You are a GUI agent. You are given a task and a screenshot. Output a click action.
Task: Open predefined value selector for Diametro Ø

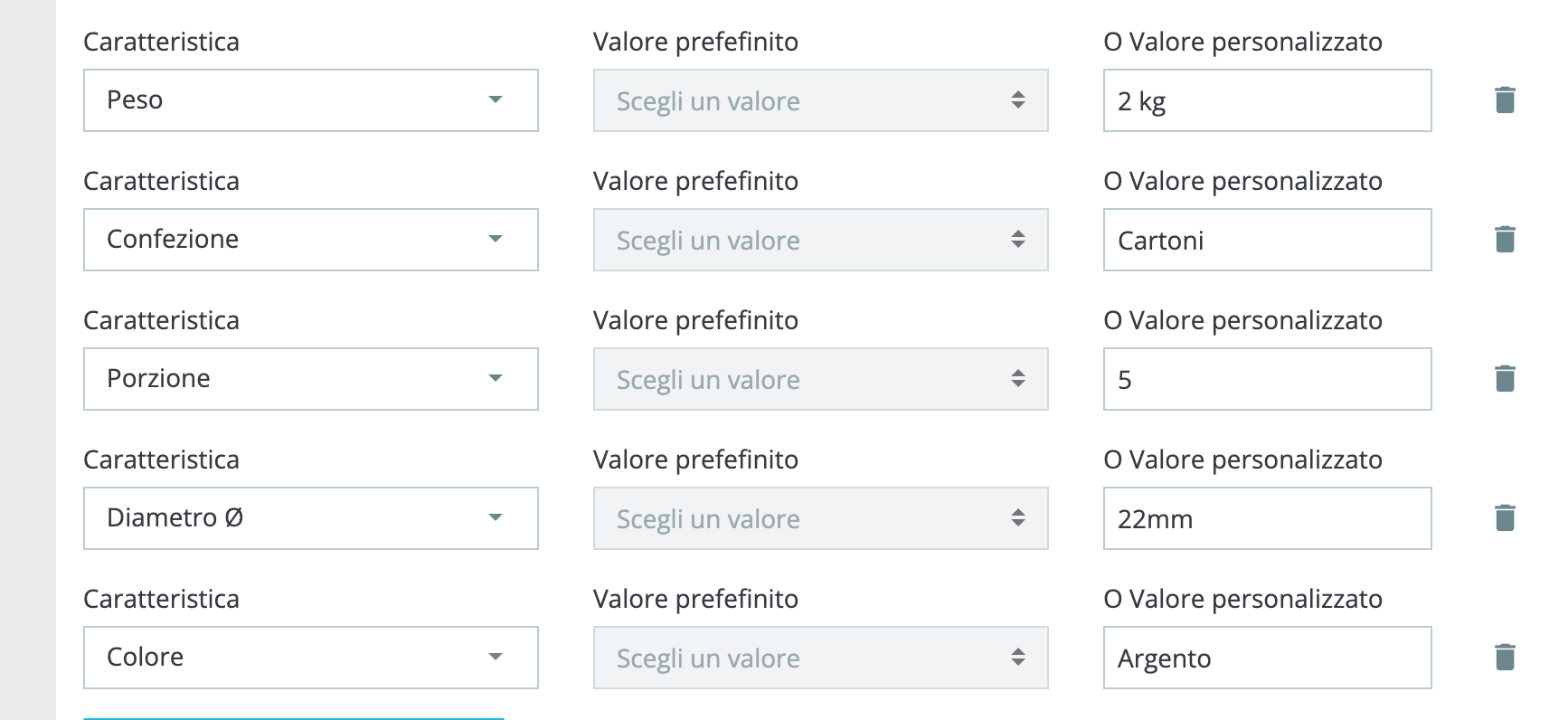click(x=820, y=518)
